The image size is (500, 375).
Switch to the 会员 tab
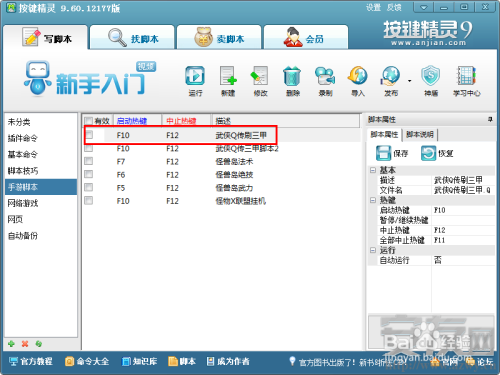306,37
